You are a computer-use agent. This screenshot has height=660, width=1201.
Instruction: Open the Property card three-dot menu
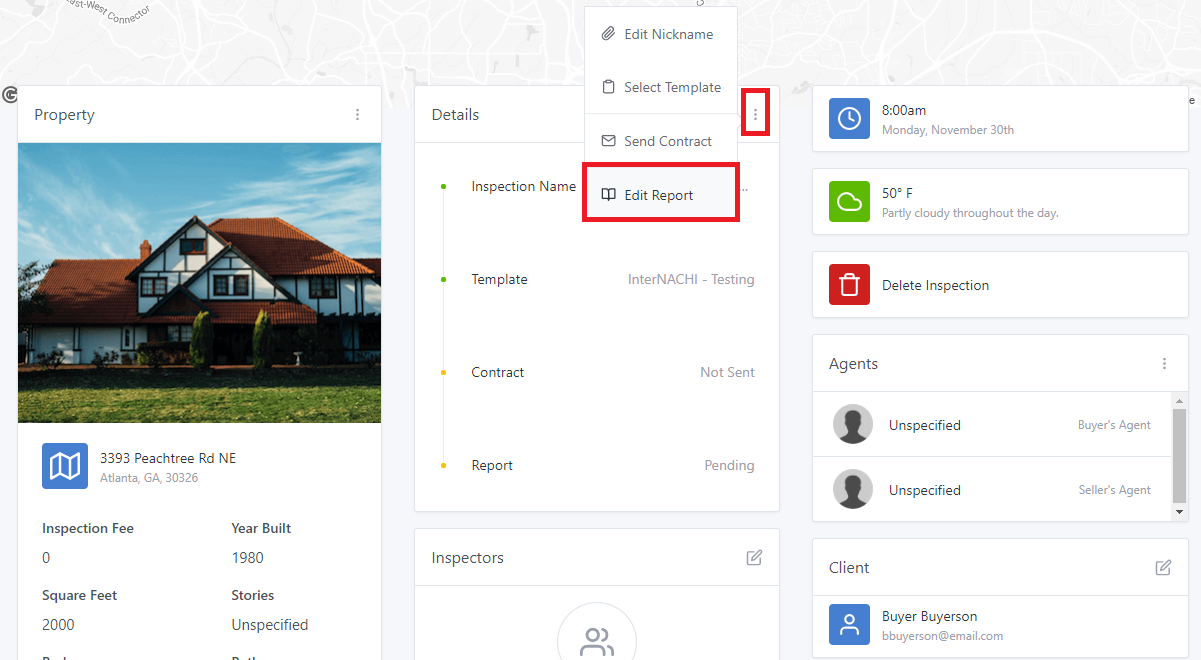[357, 115]
